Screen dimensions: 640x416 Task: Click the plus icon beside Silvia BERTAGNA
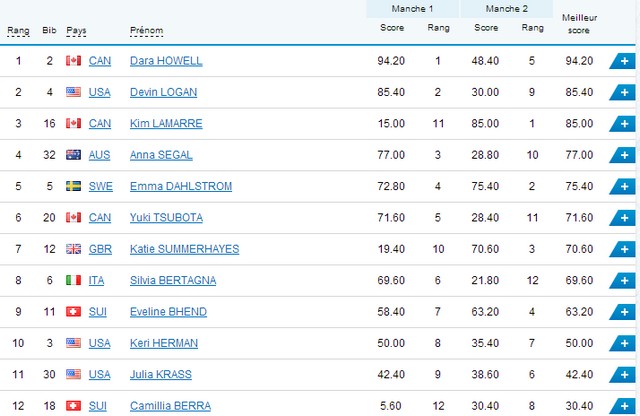click(623, 280)
